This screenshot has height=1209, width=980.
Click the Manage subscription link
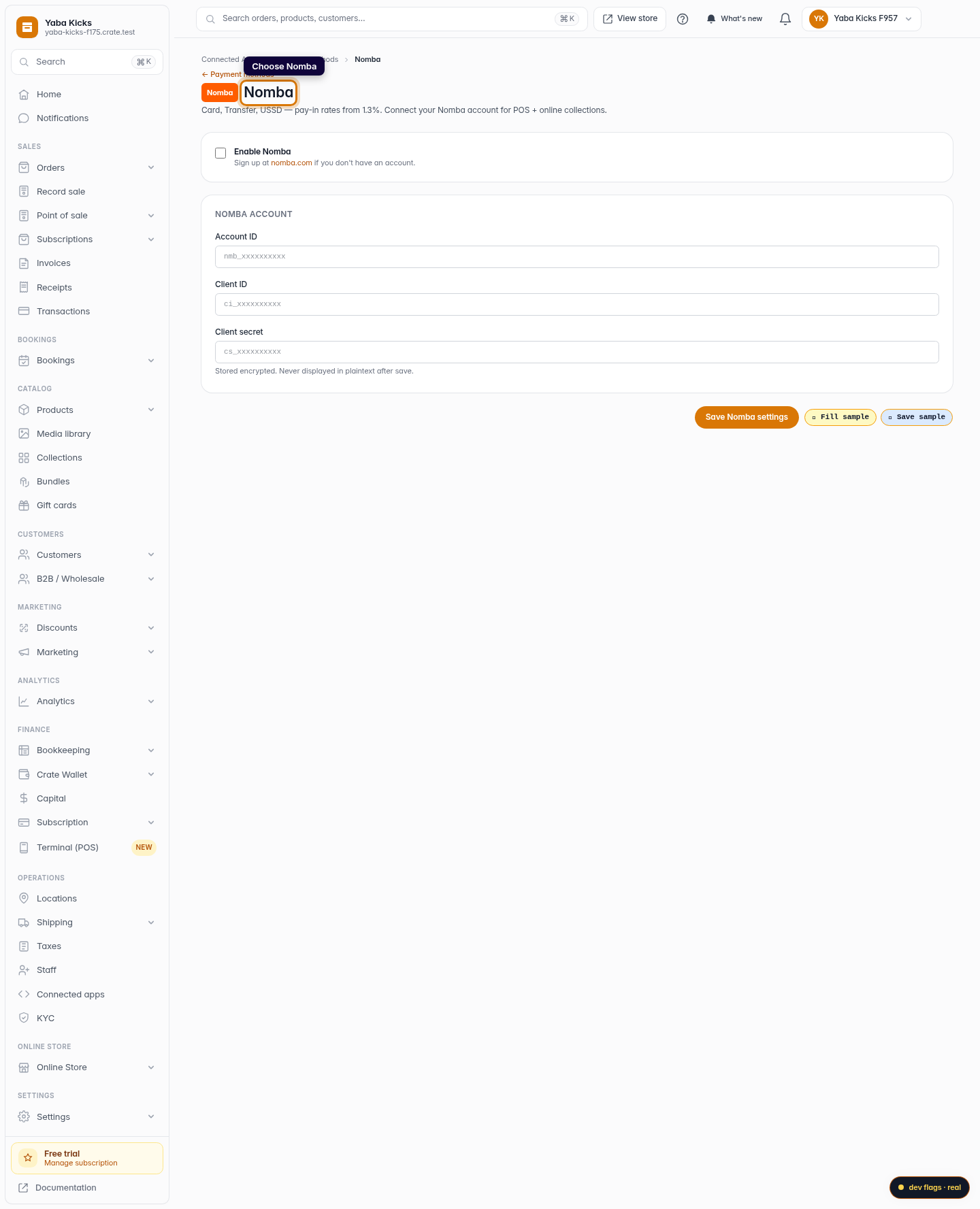pyautogui.click(x=81, y=1163)
